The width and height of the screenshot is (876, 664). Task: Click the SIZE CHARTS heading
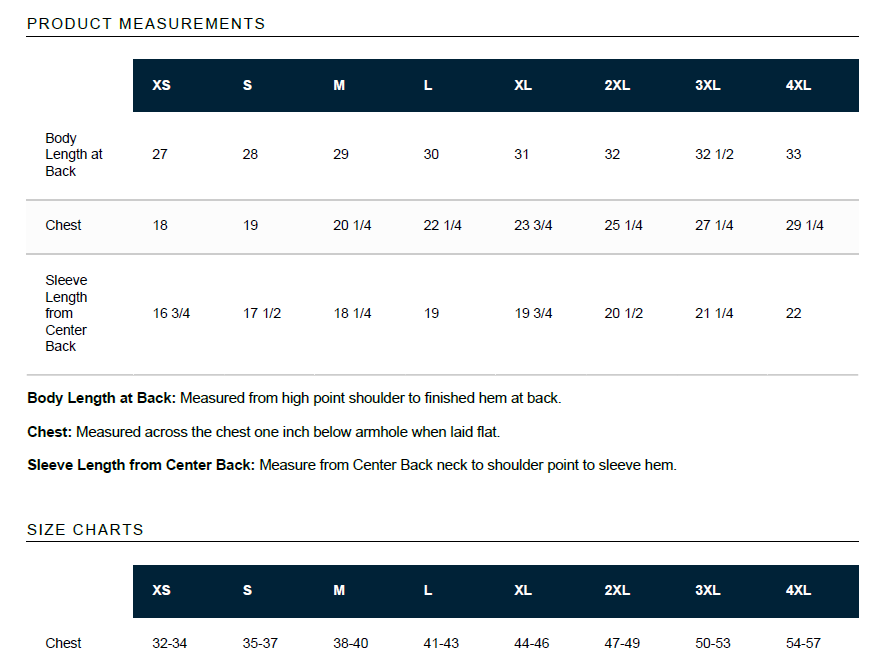tap(85, 529)
